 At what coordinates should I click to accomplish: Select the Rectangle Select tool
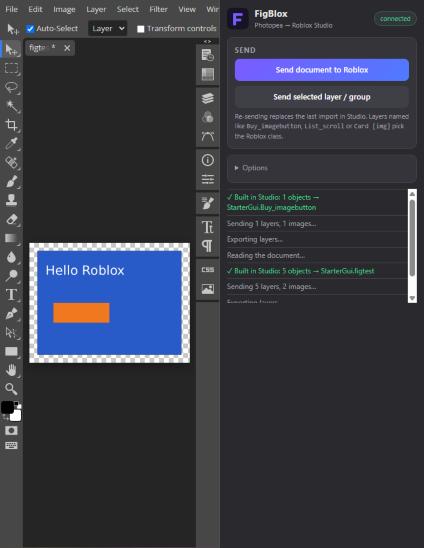(x=11, y=68)
